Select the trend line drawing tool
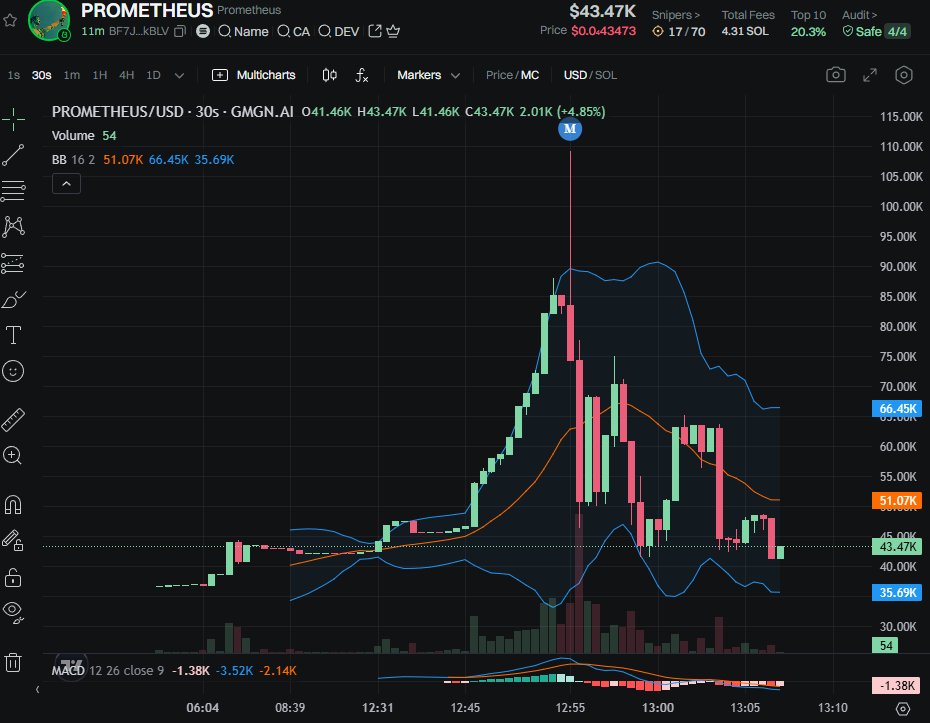The height and width of the screenshot is (723, 930). click(x=13, y=155)
